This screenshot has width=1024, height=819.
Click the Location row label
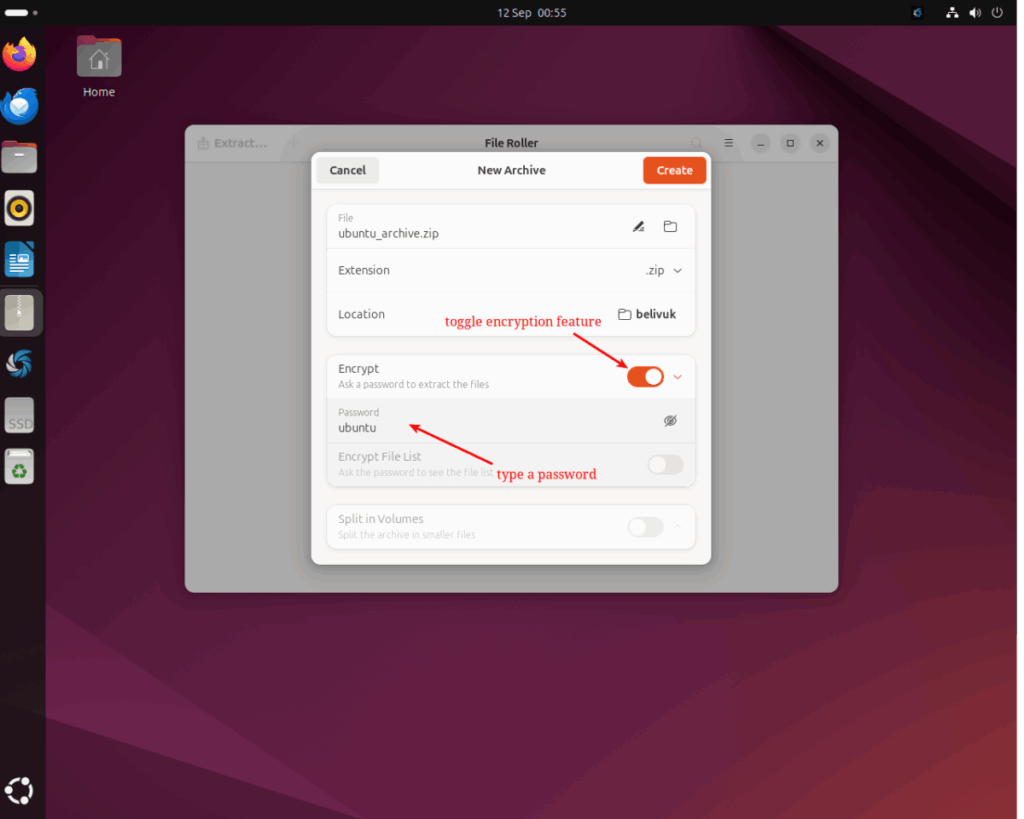[x=361, y=314]
